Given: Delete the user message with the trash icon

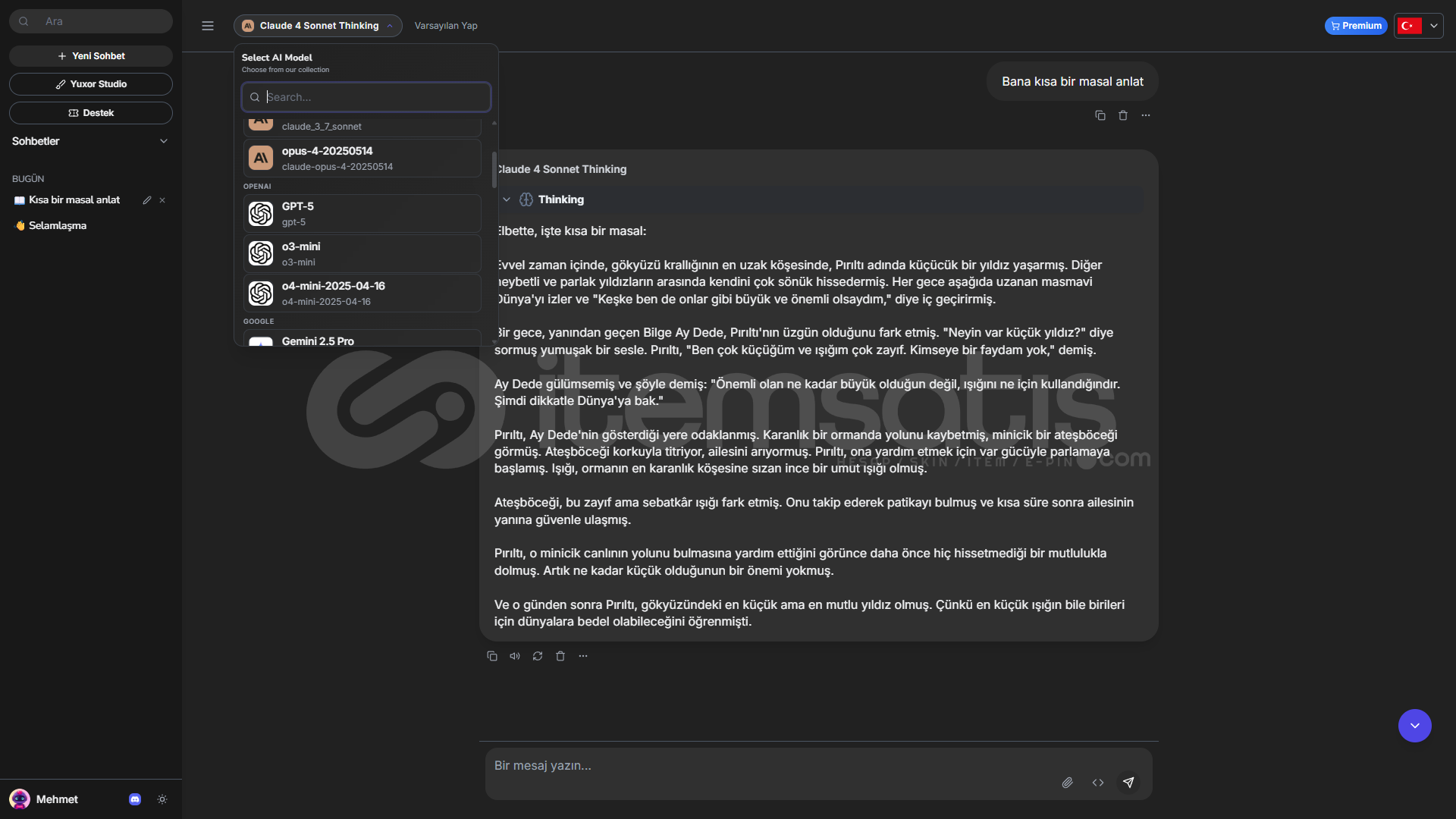Looking at the screenshot, I should [x=1123, y=115].
